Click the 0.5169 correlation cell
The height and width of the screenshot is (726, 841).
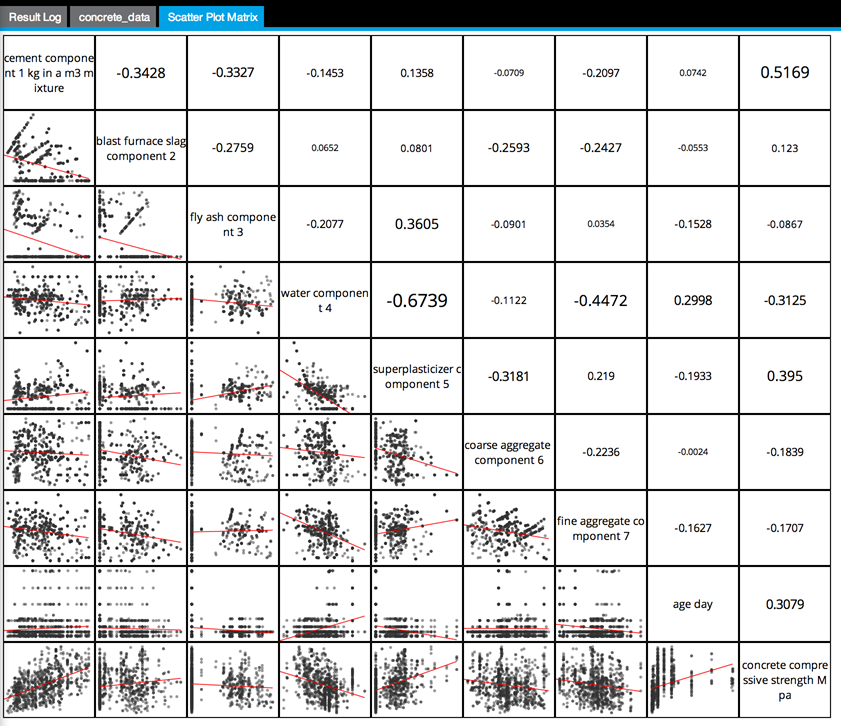pos(785,73)
